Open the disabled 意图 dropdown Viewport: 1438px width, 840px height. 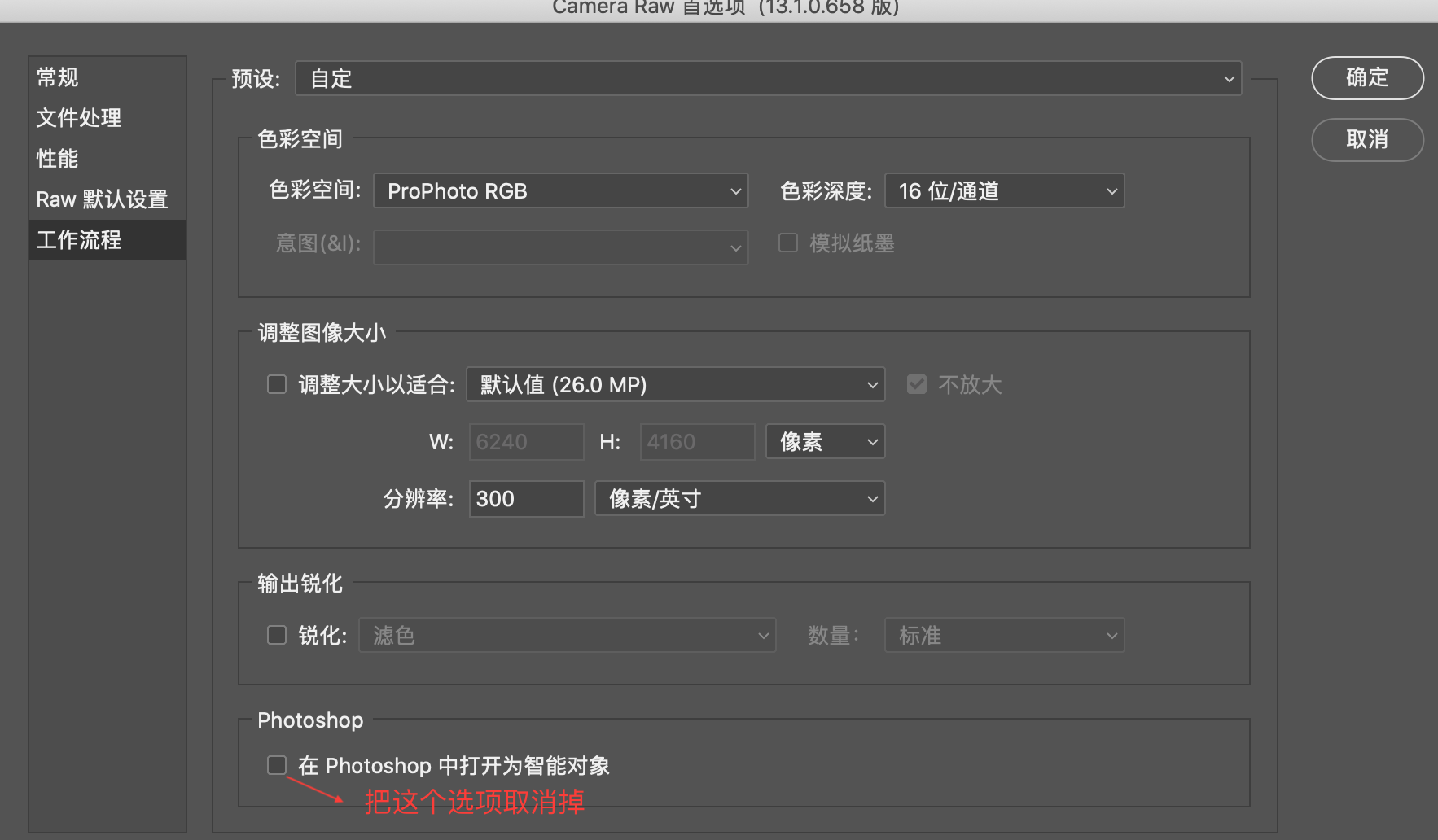tap(561, 247)
